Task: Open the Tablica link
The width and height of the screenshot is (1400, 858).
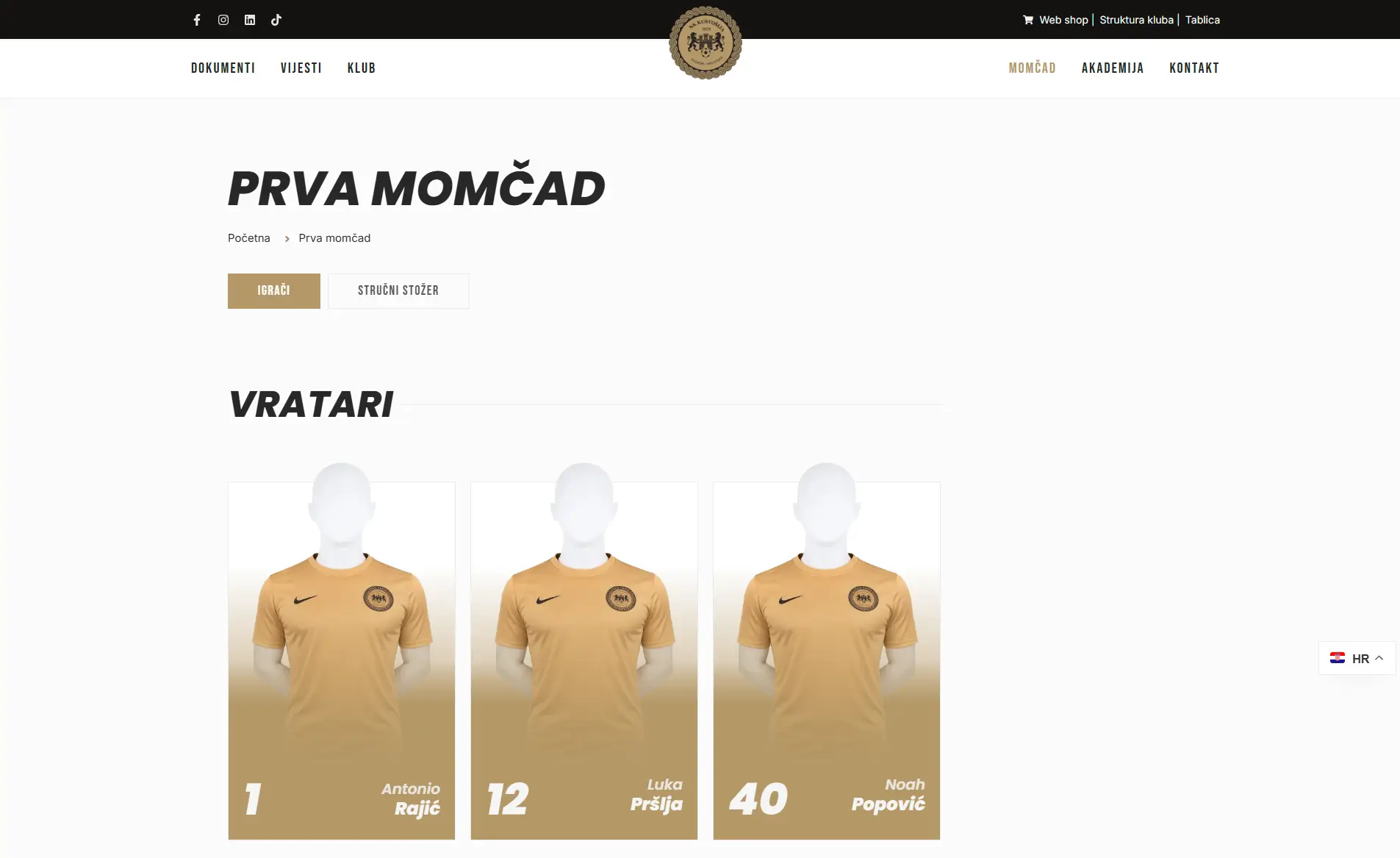Action: tap(1202, 20)
